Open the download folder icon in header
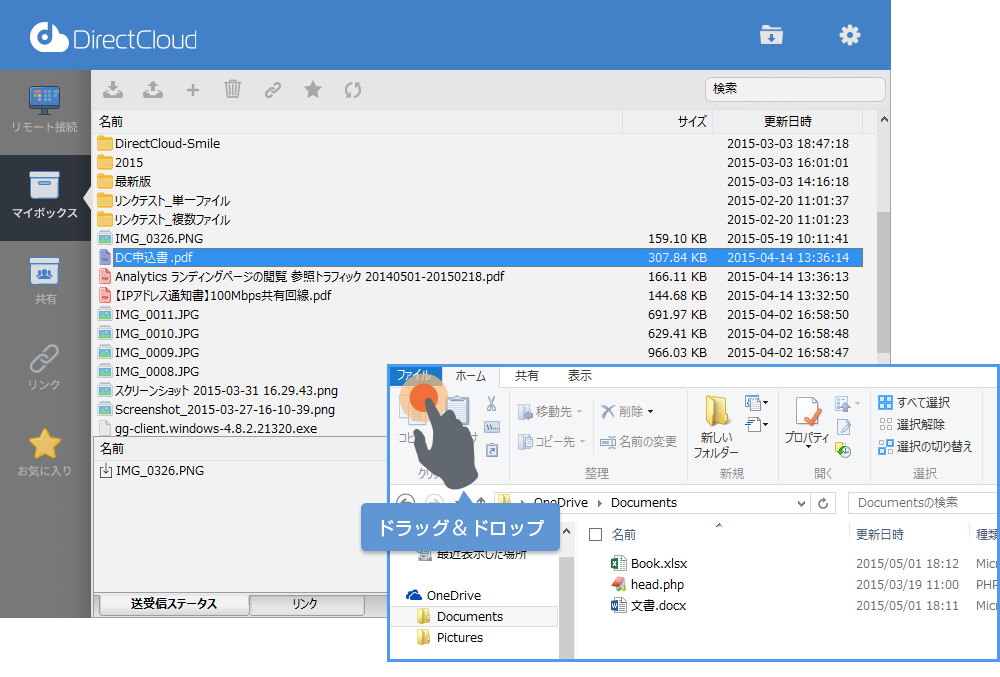The image size is (1000, 677). tap(771, 35)
